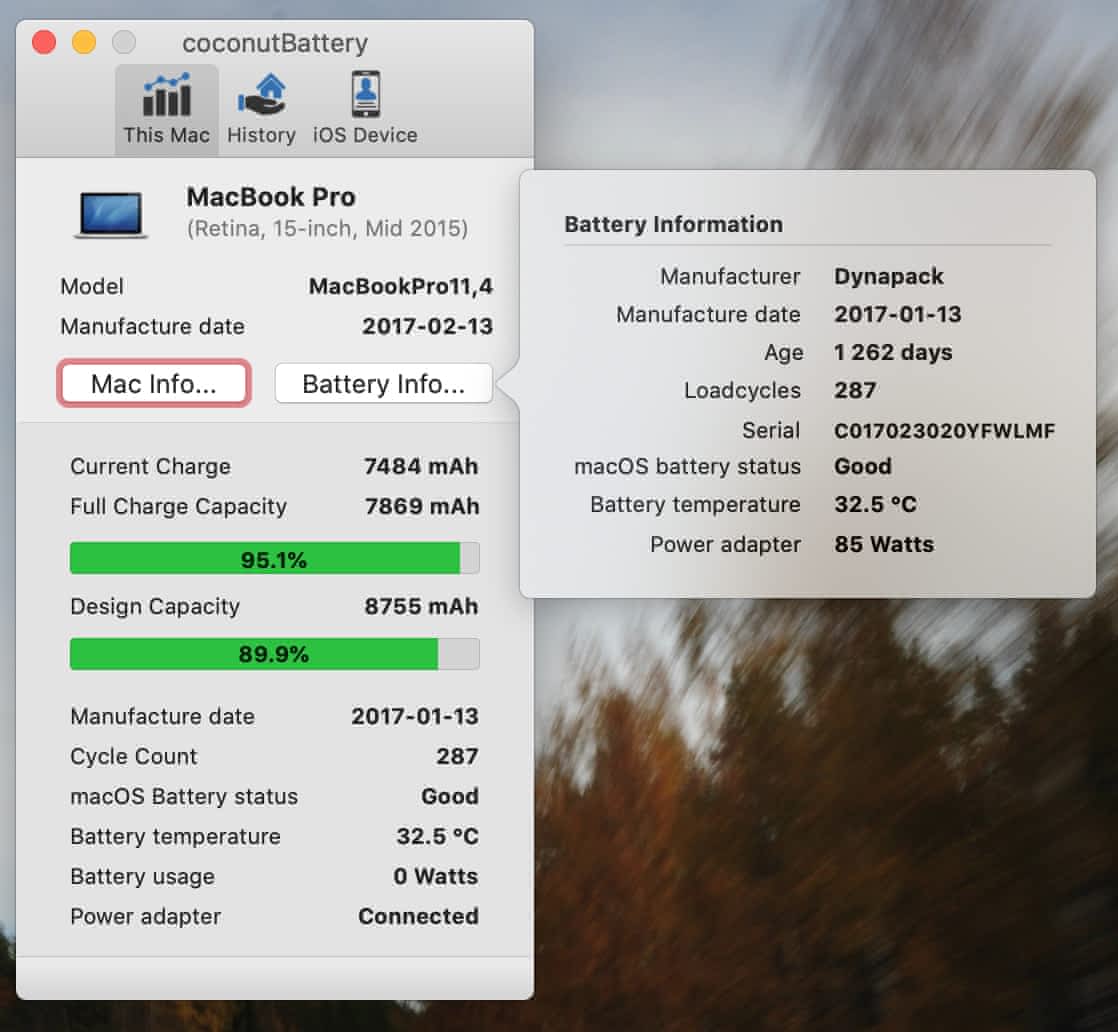Click the 1 262 days age value
Viewport: 1118px width, 1032px height.
coord(893,352)
